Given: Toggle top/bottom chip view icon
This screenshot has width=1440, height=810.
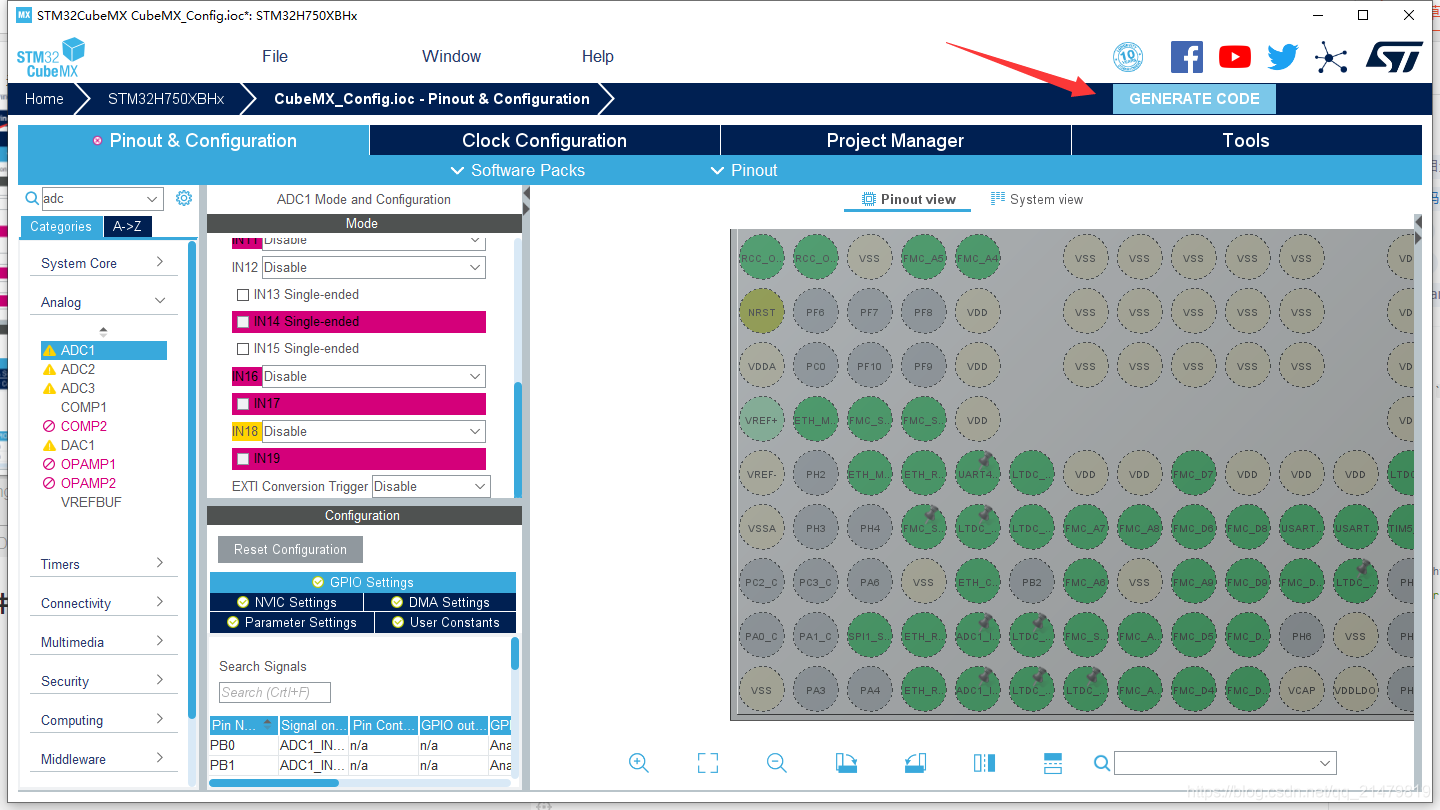Looking at the screenshot, I should 1052,763.
